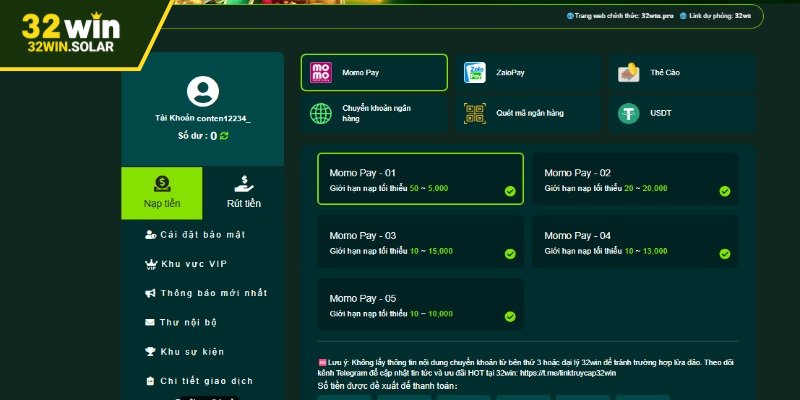800x400 pixels.
Task: Choose USDT payment method
Action: point(682,113)
